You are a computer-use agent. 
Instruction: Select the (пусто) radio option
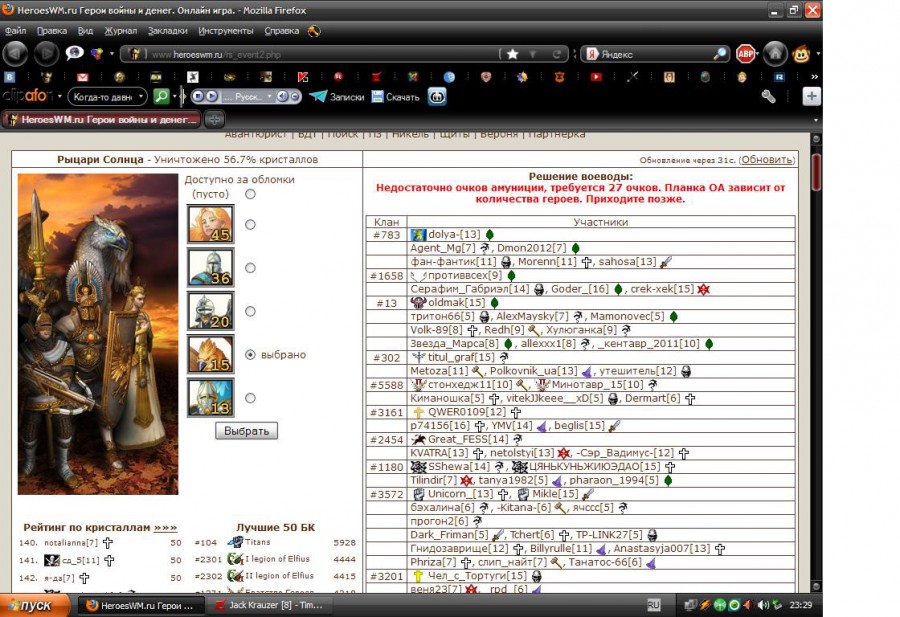point(250,194)
